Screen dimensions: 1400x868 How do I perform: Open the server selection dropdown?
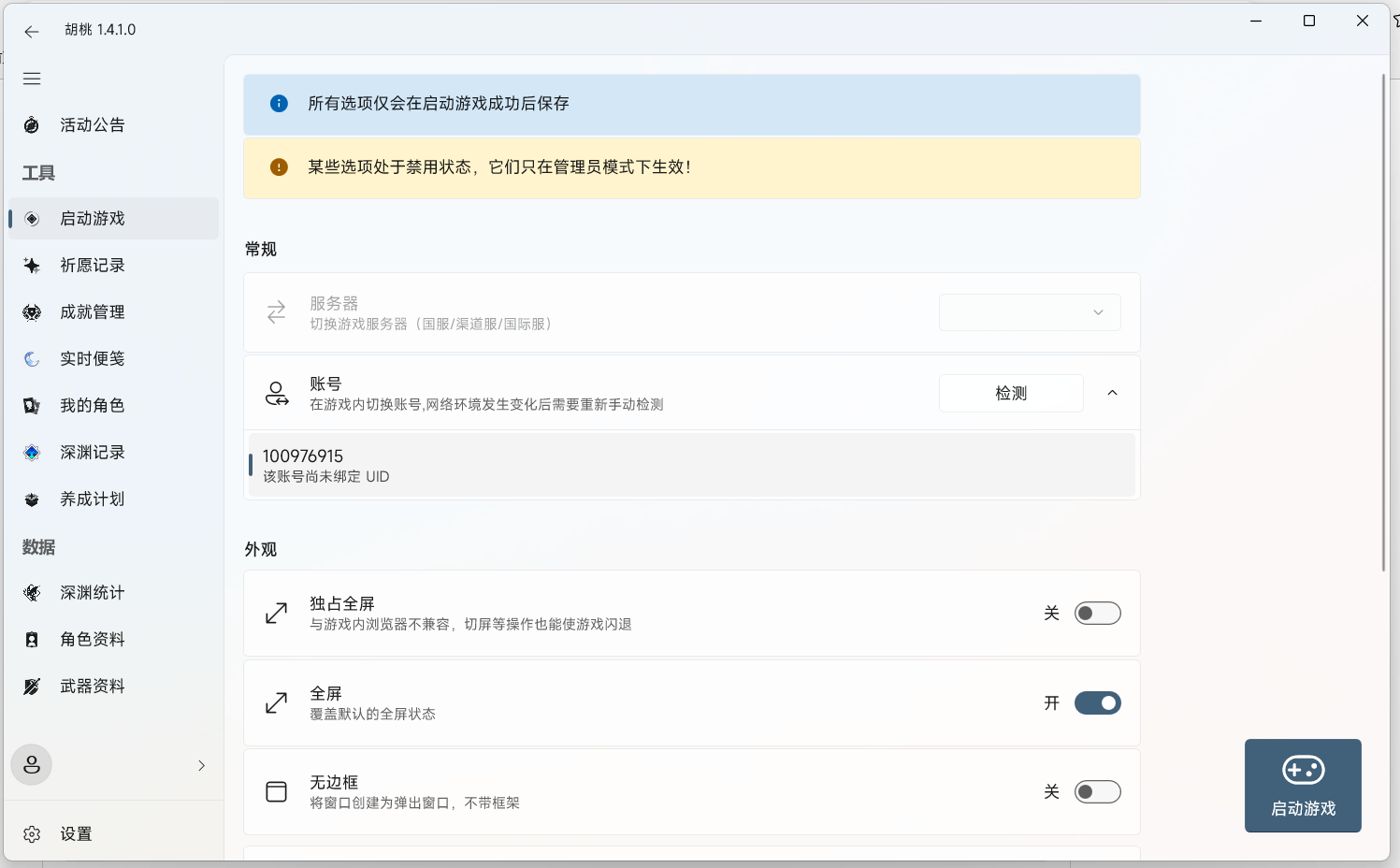pyautogui.click(x=1029, y=311)
